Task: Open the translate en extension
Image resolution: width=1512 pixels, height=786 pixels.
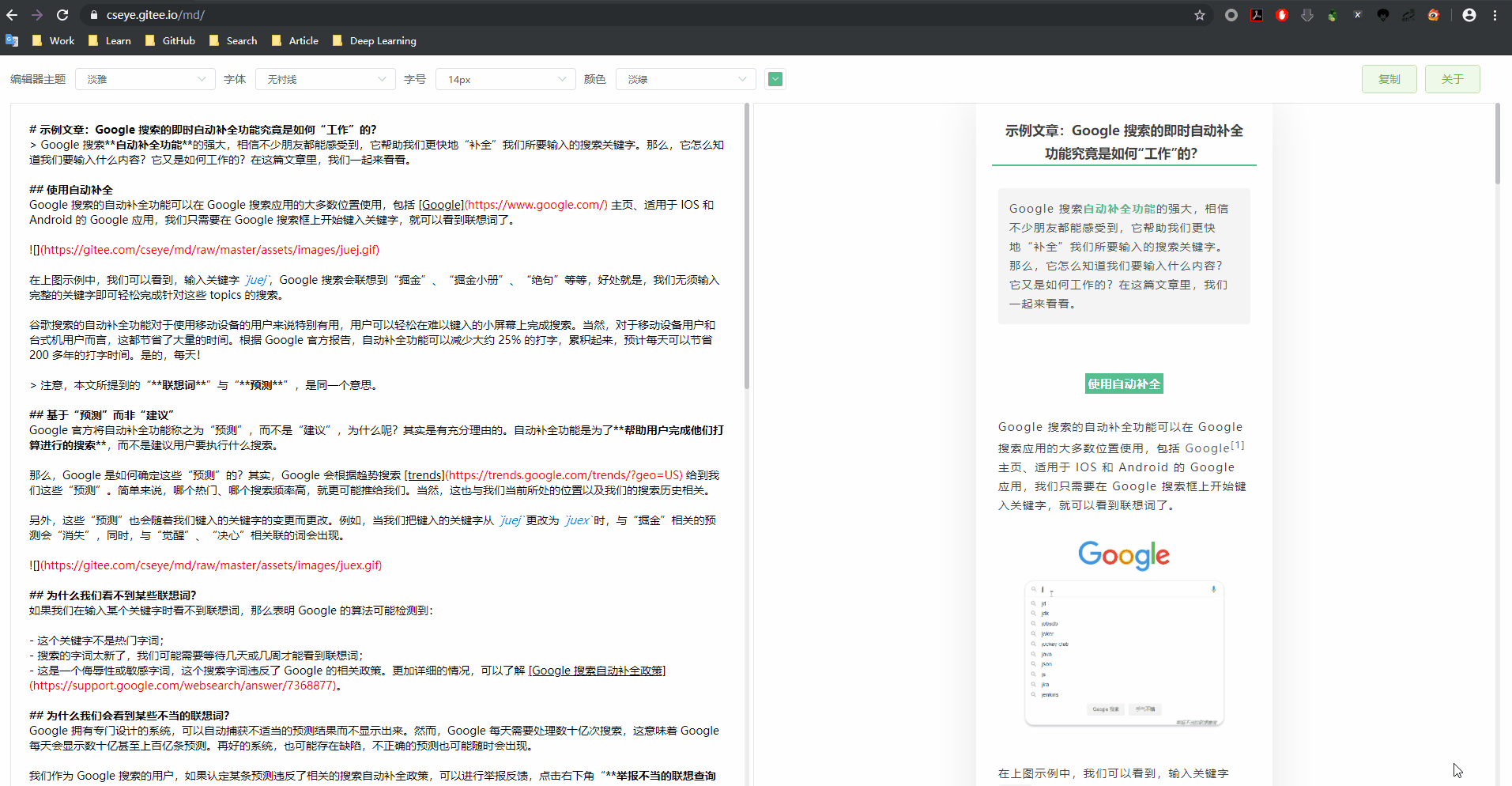Action: pyautogui.click(x=1408, y=15)
